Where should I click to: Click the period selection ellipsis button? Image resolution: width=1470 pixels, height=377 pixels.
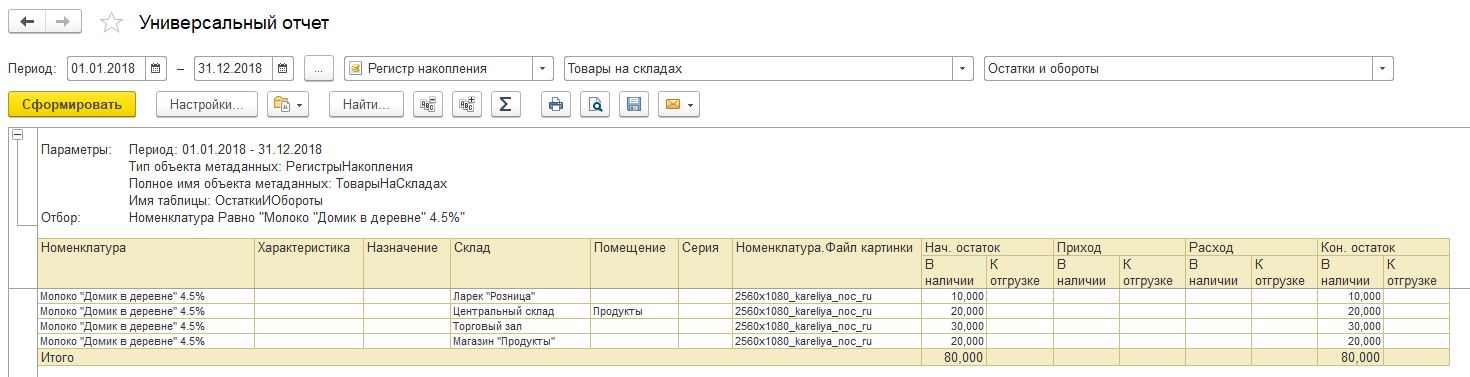[x=318, y=69]
